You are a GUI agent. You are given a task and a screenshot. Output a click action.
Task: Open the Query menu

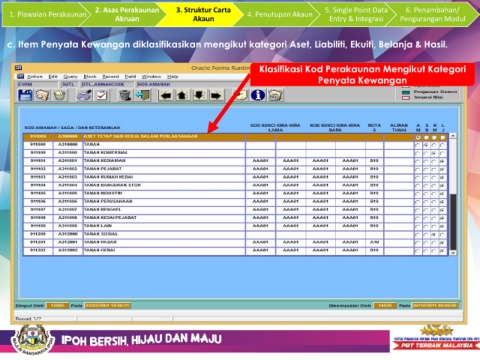click(x=70, y=77)
